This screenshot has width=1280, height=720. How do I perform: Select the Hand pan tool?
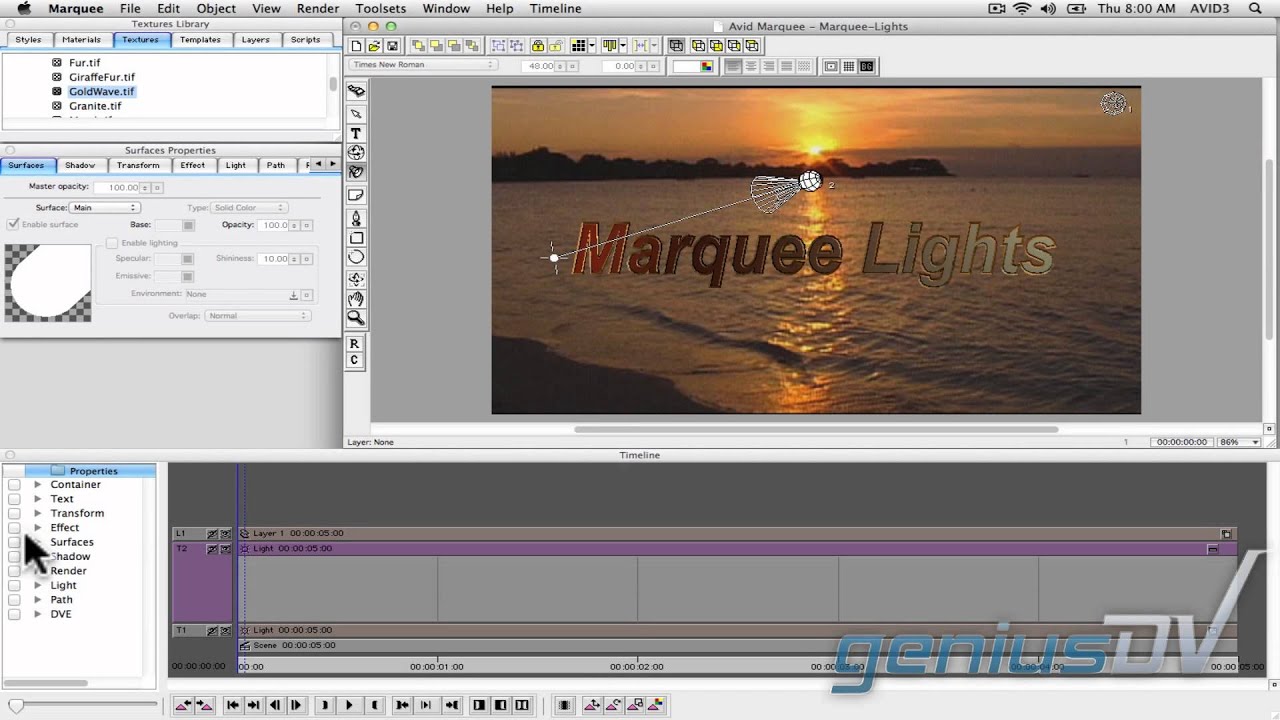(x=355, y=299)
